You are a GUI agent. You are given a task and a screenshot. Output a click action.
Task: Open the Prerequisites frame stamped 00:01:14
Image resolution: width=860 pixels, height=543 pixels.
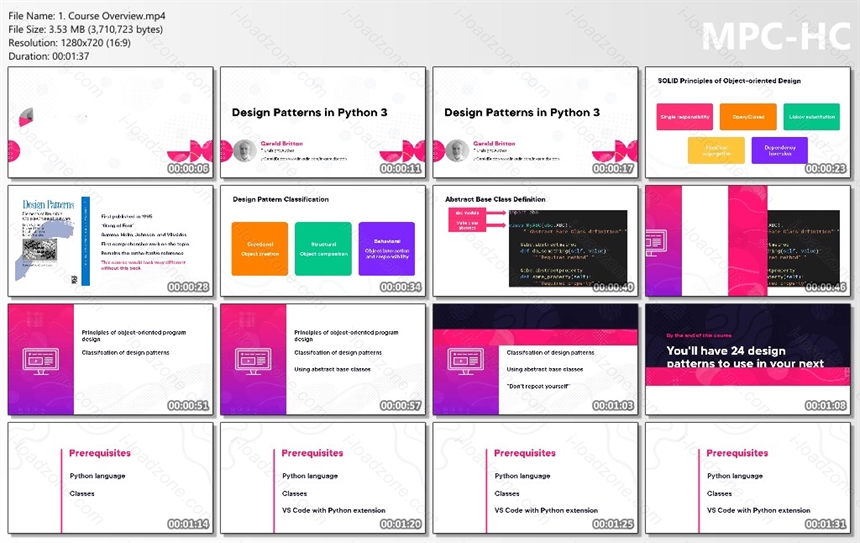click(110, 478)
